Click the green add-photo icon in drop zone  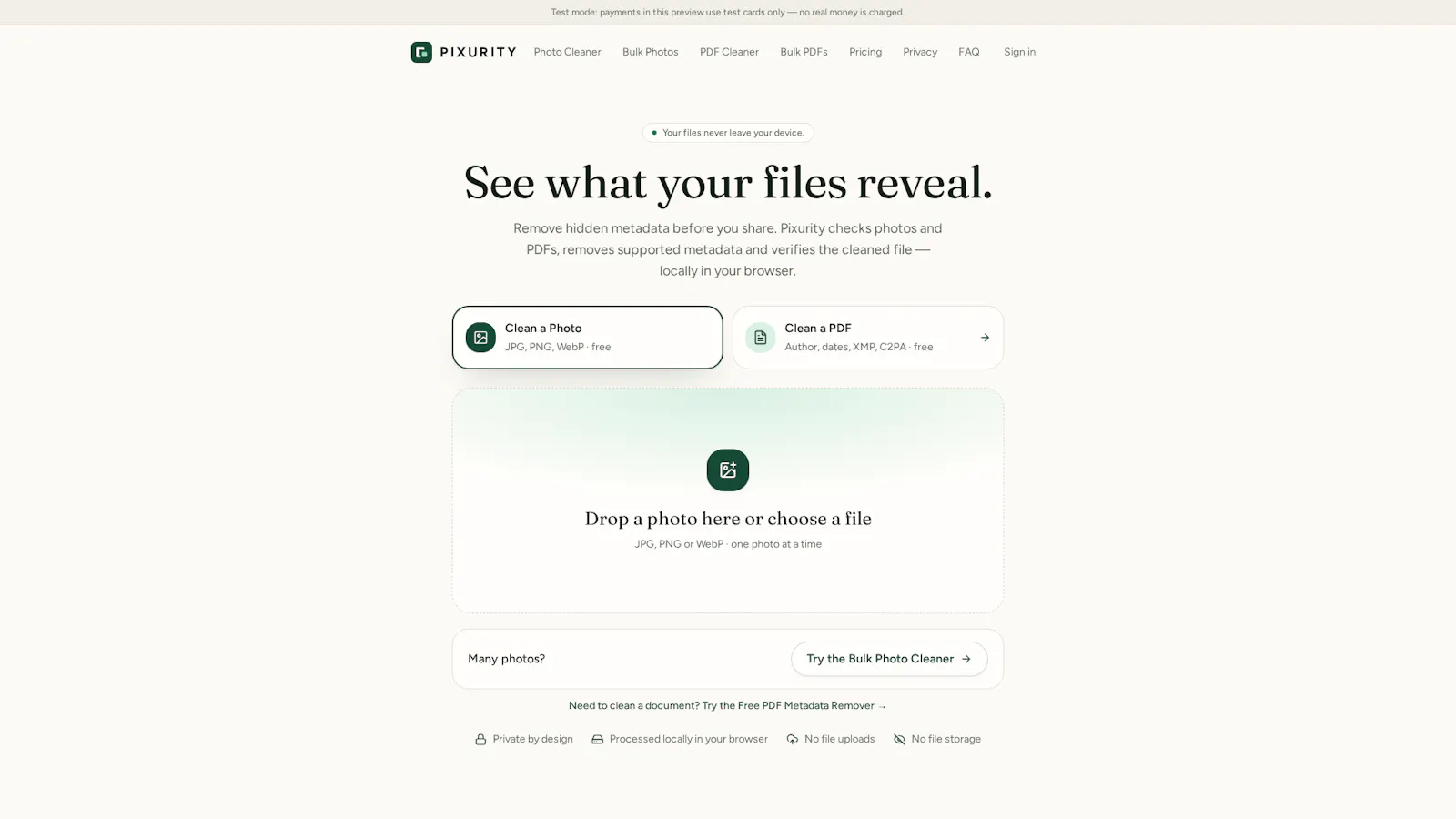728,470
